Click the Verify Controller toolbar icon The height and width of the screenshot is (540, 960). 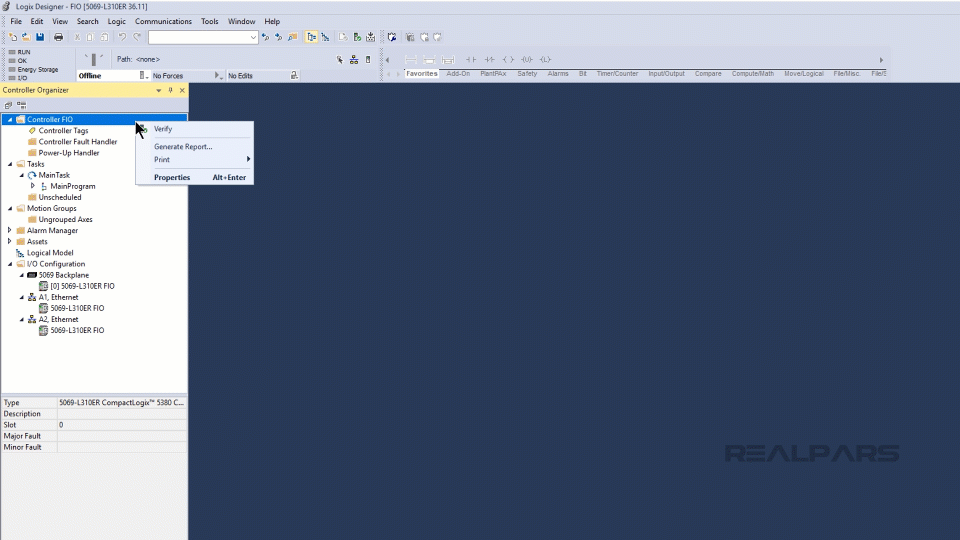click(357, 37)
